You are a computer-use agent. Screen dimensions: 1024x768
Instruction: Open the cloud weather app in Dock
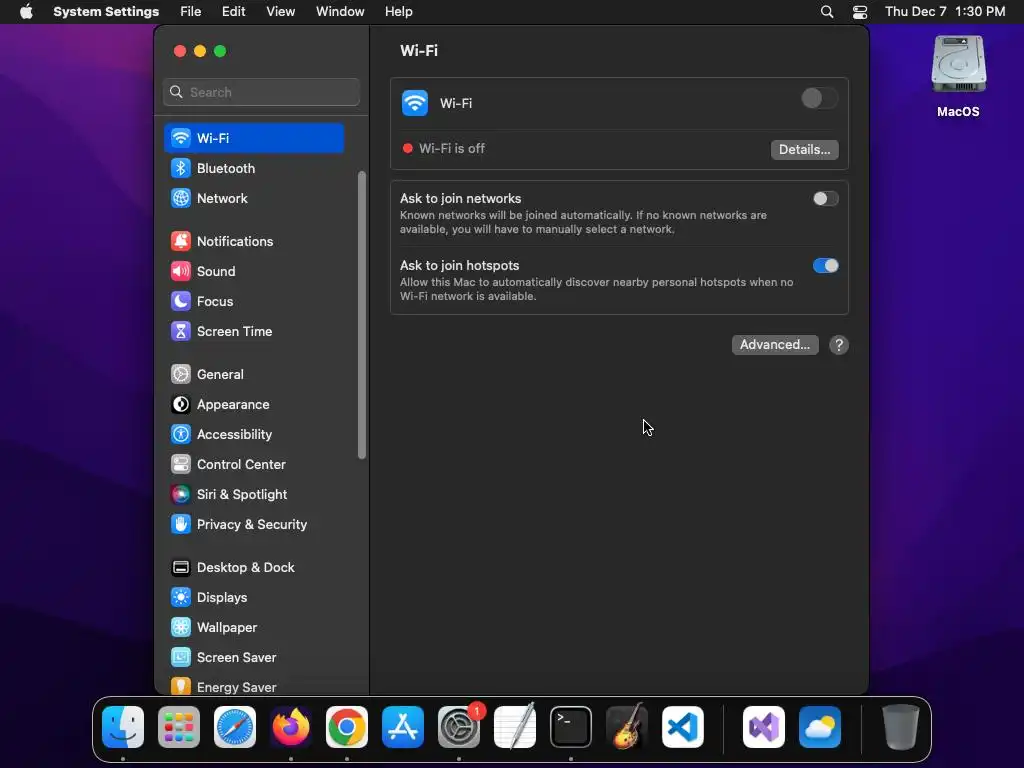tap(820, 727)
